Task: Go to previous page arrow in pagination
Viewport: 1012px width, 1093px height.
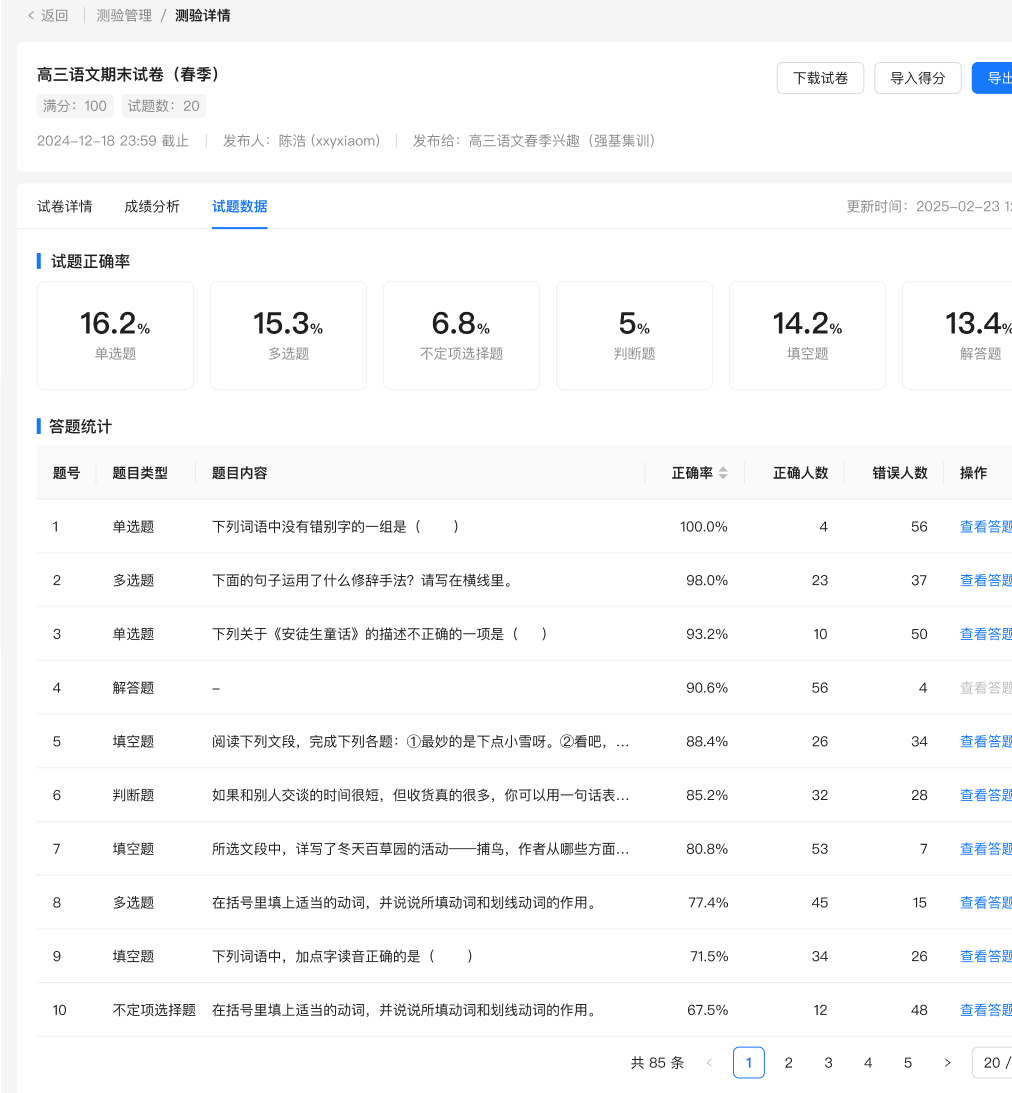Action: point(710,1063)
